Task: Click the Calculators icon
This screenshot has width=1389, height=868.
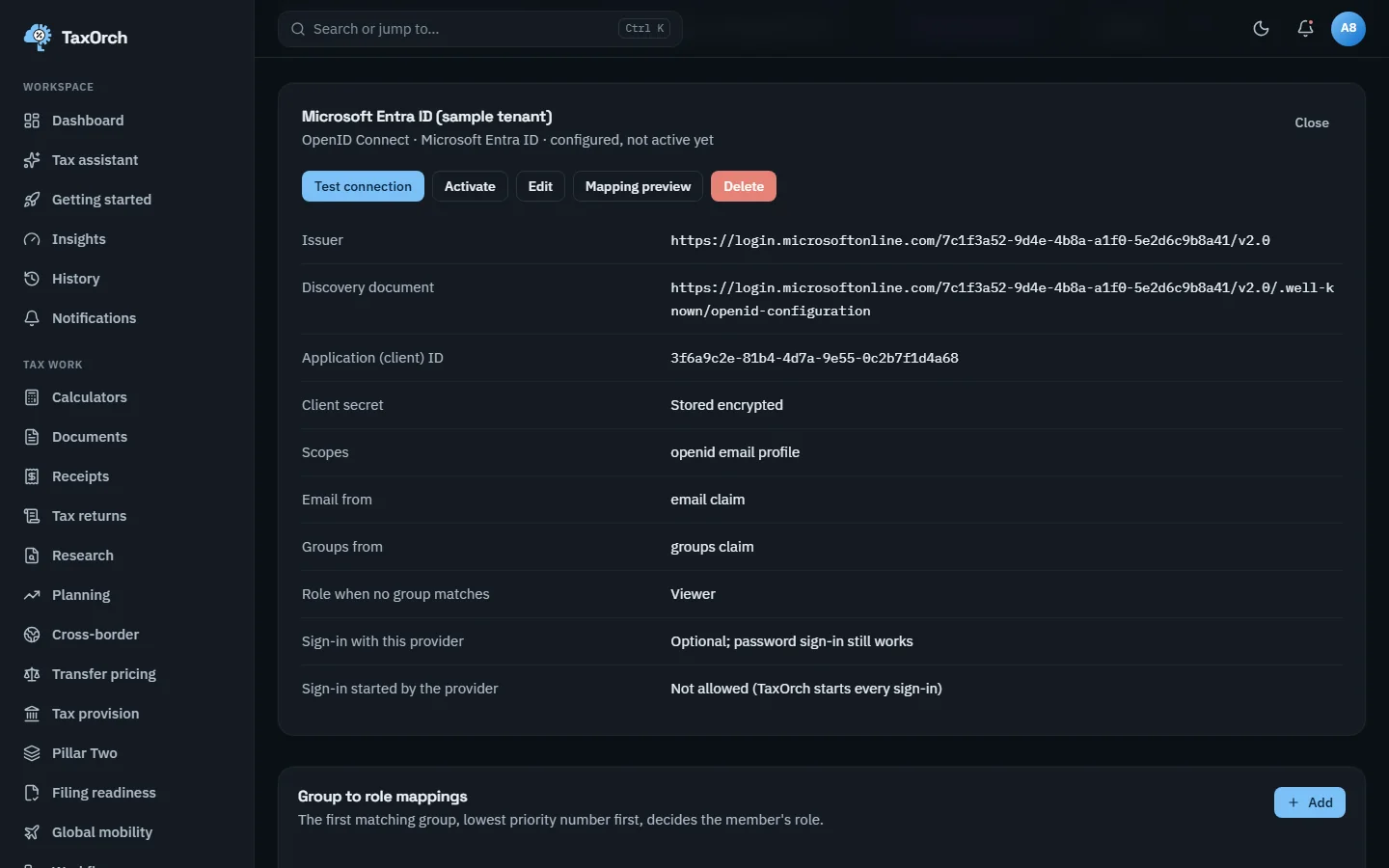Action: (x=32, y=397)
